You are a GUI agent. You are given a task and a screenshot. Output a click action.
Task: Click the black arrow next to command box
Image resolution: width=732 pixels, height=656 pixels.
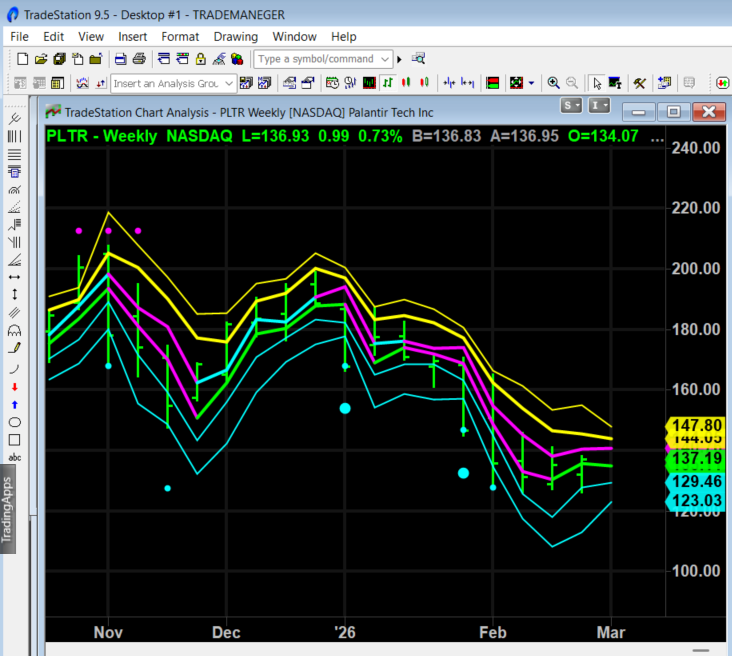coord(399,59)
